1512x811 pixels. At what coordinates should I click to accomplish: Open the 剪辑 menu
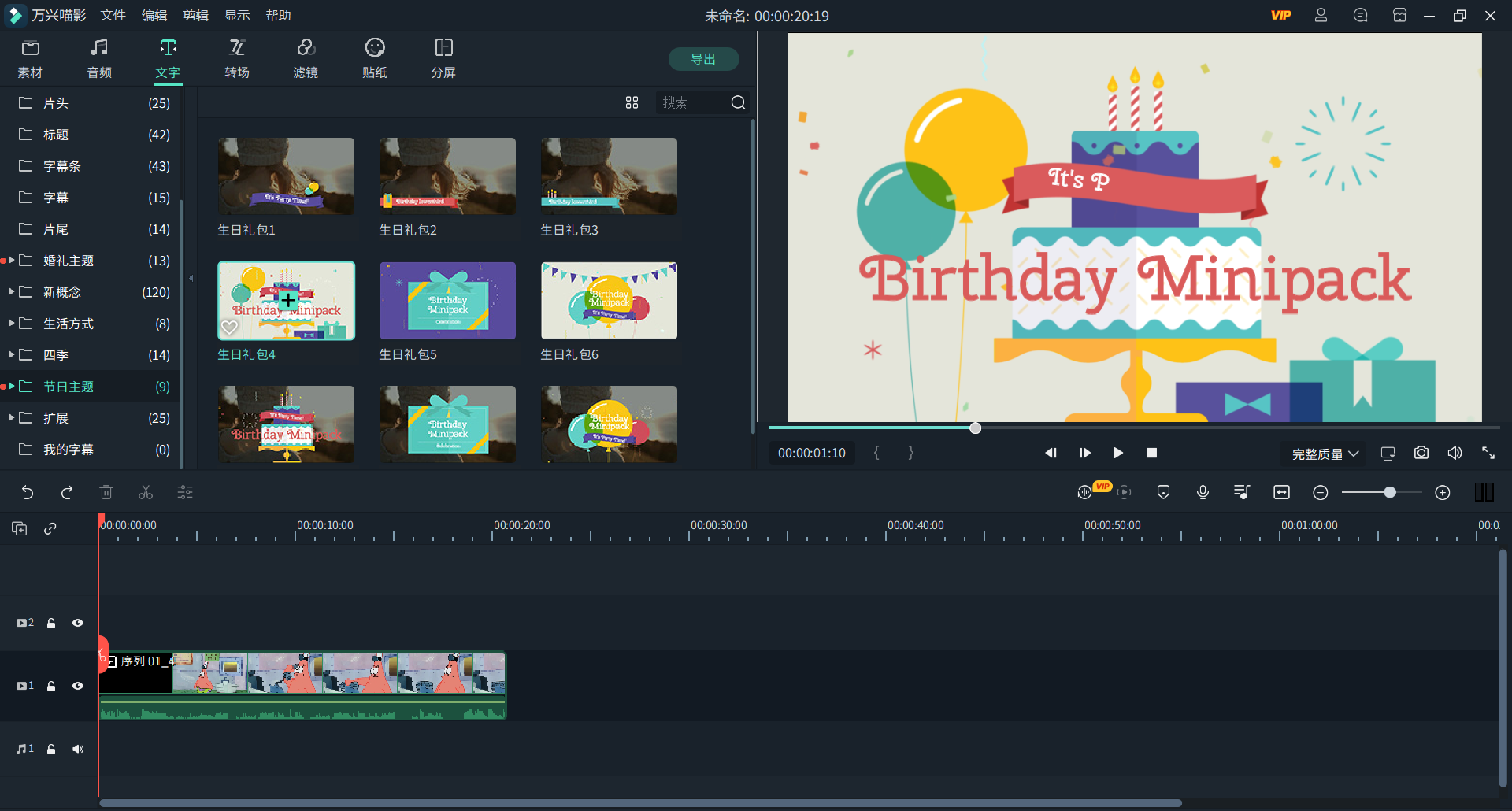pos(195,16)
